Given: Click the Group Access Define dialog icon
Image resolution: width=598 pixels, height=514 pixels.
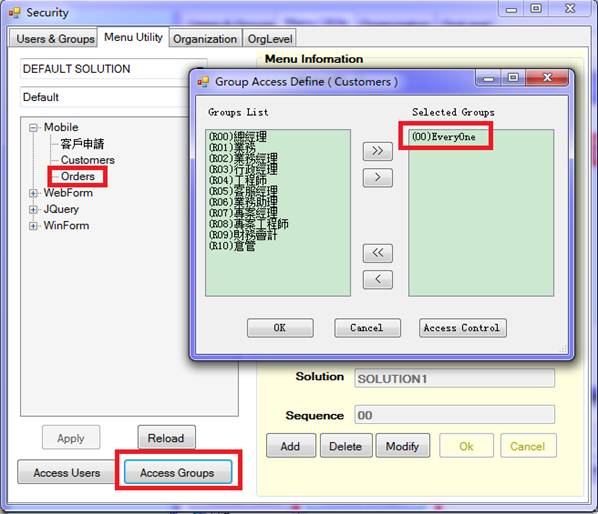Looking at the screenshot, I should click(203, 82).
